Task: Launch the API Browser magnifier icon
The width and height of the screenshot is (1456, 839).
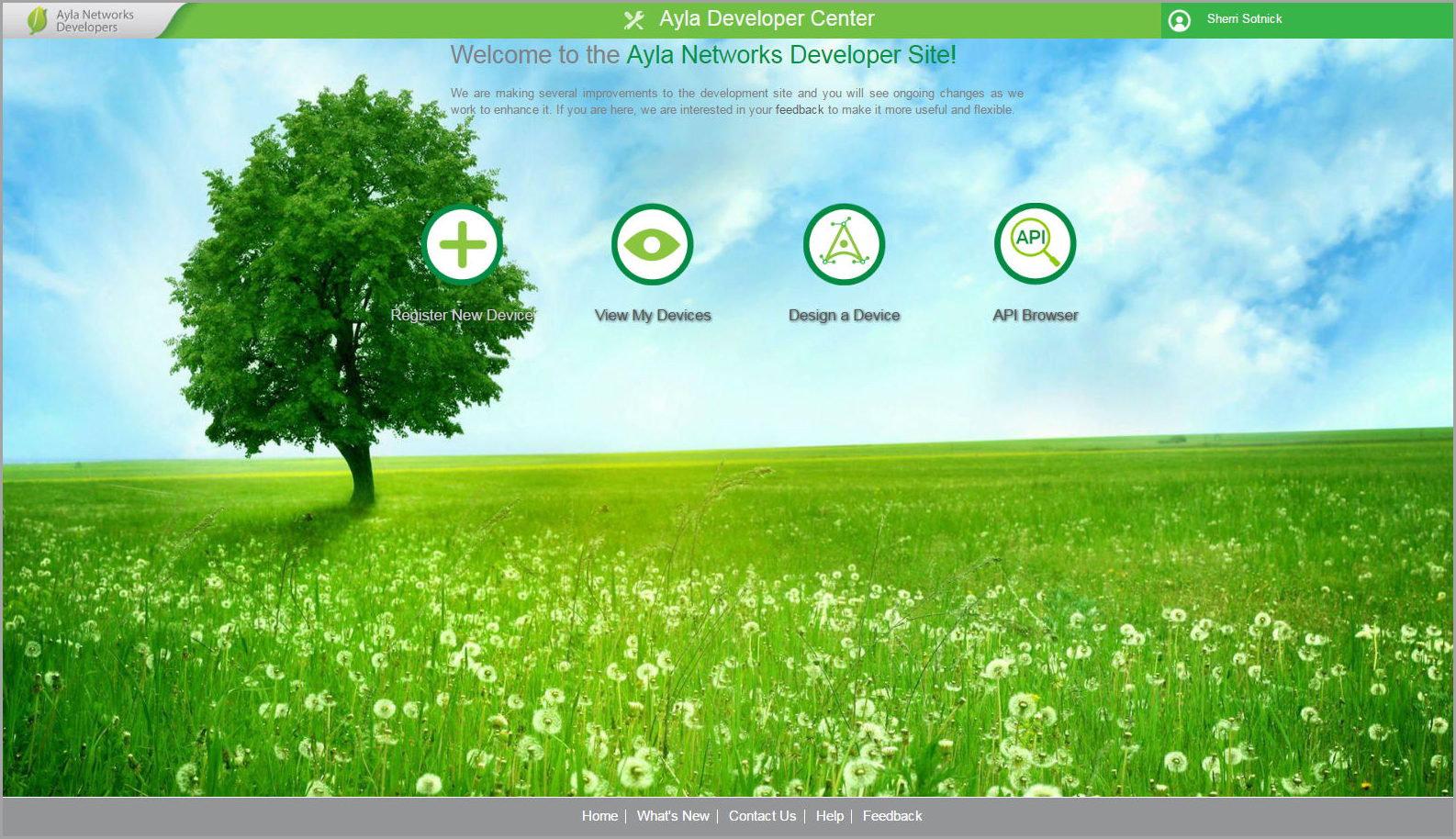Action: [1035, 245]
